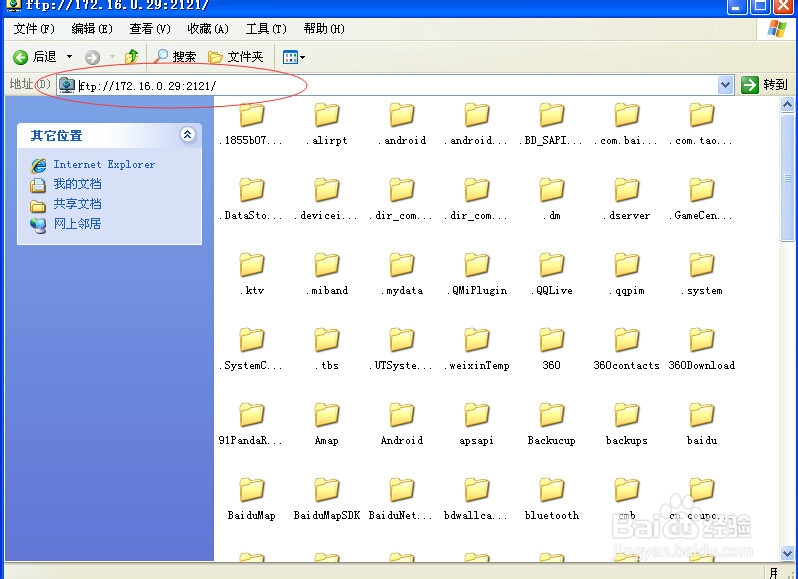Select the bluetooth folder

tap(551, 500)
